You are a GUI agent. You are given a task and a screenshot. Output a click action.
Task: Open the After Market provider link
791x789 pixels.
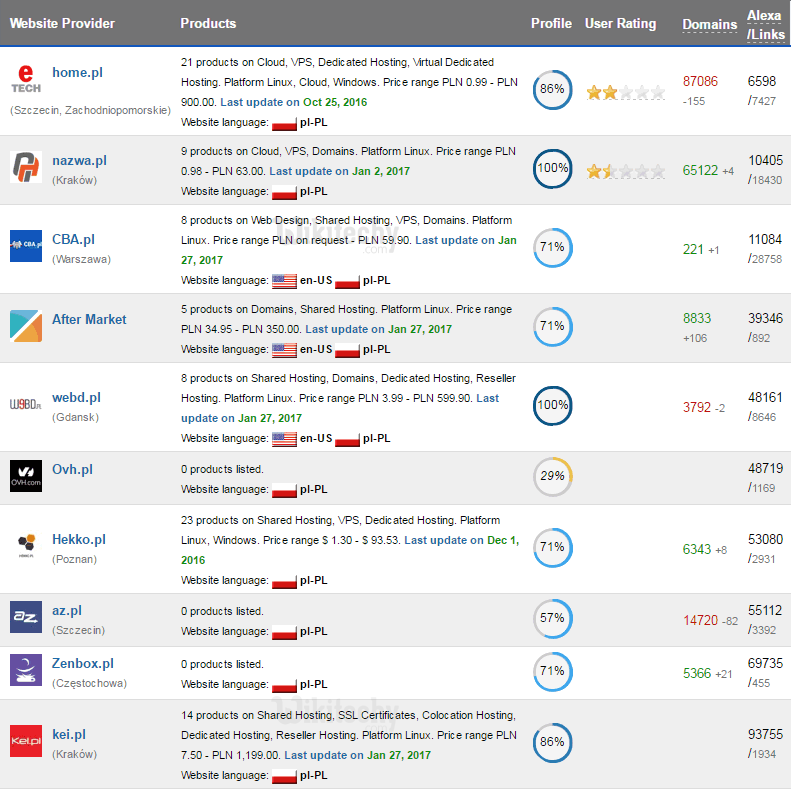tap(89, 319)
